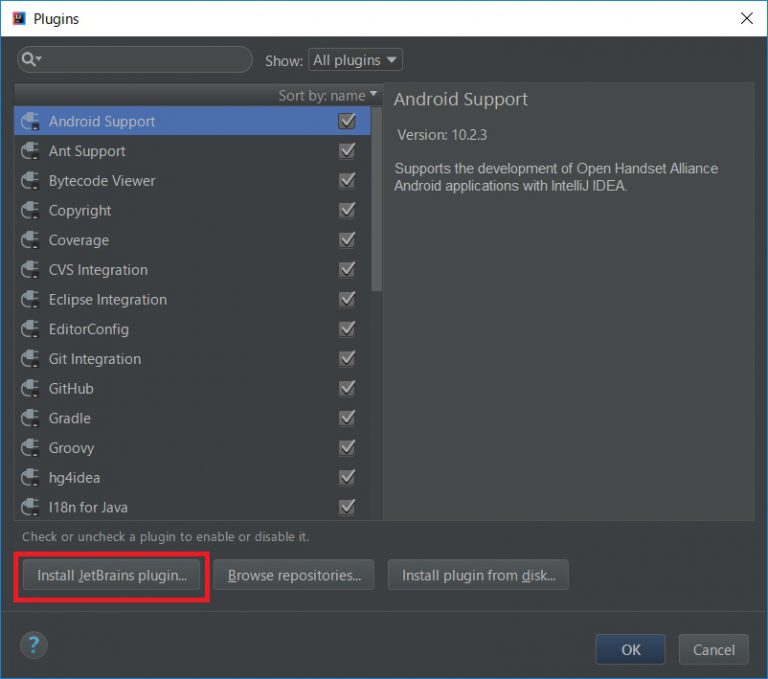Click Install plugin from disk button

[x=478, y=575]
